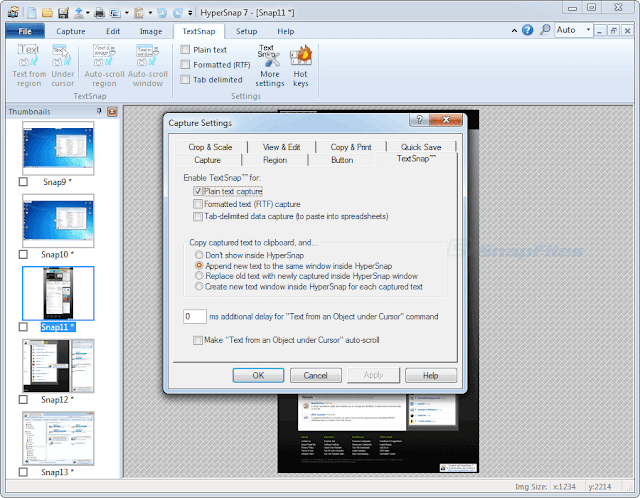Click the zoom magnifier icon
The width and height of the screenshot is (640, 498).
545,30
